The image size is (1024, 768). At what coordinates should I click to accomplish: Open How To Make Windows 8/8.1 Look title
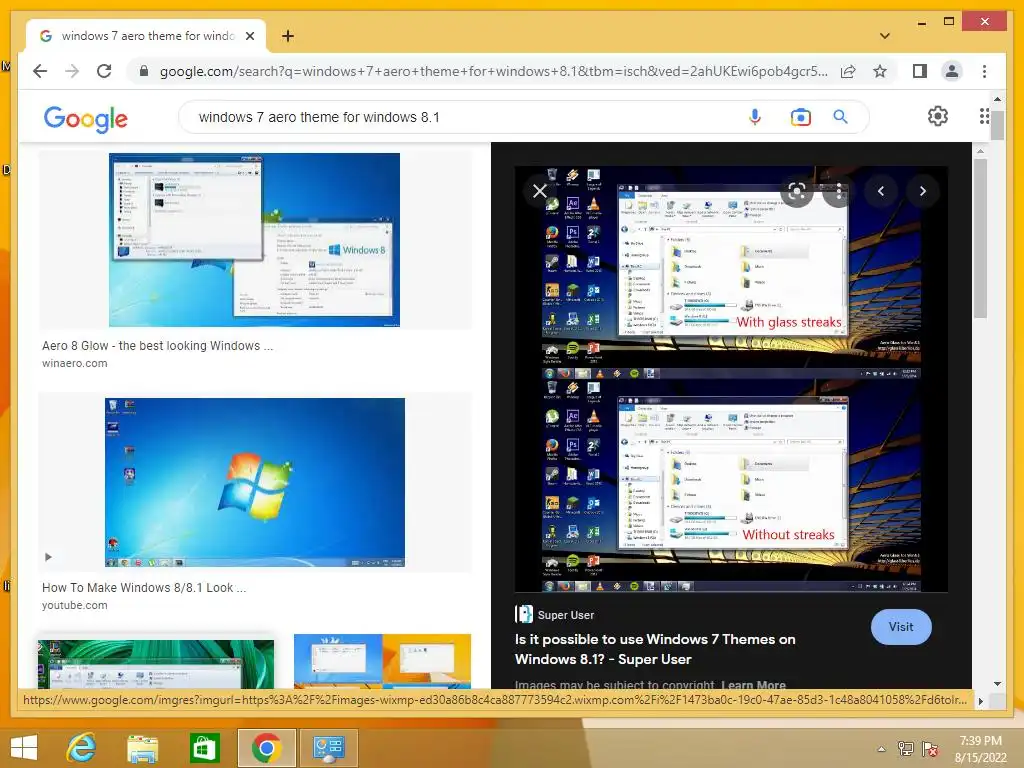pos(144,588)
